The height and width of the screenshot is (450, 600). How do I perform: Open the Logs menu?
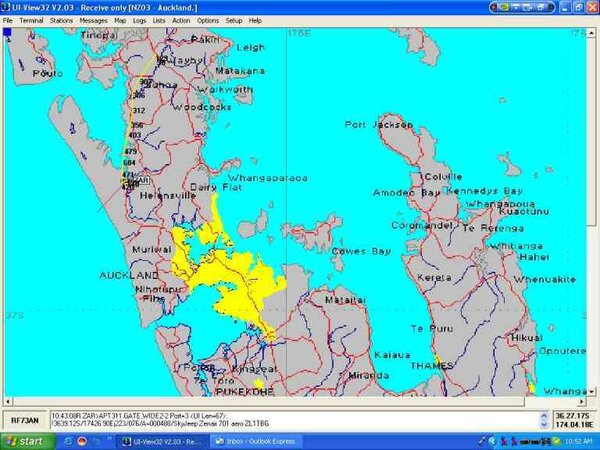tap(140, 20)
